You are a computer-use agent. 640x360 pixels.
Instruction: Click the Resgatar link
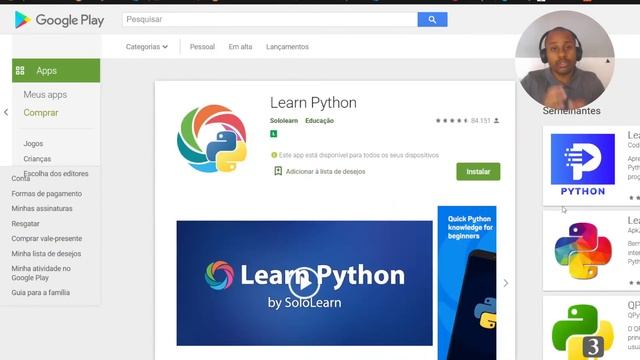click(x=25, y=224)
